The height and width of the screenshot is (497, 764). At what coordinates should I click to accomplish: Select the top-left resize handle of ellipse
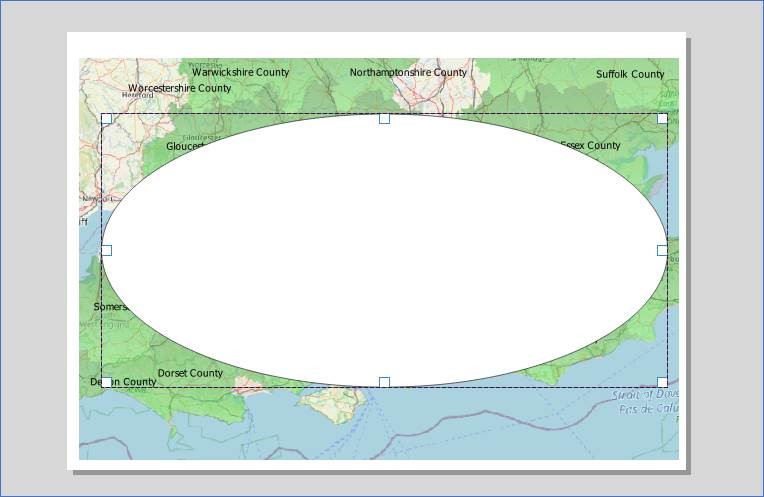pos(107,119)
